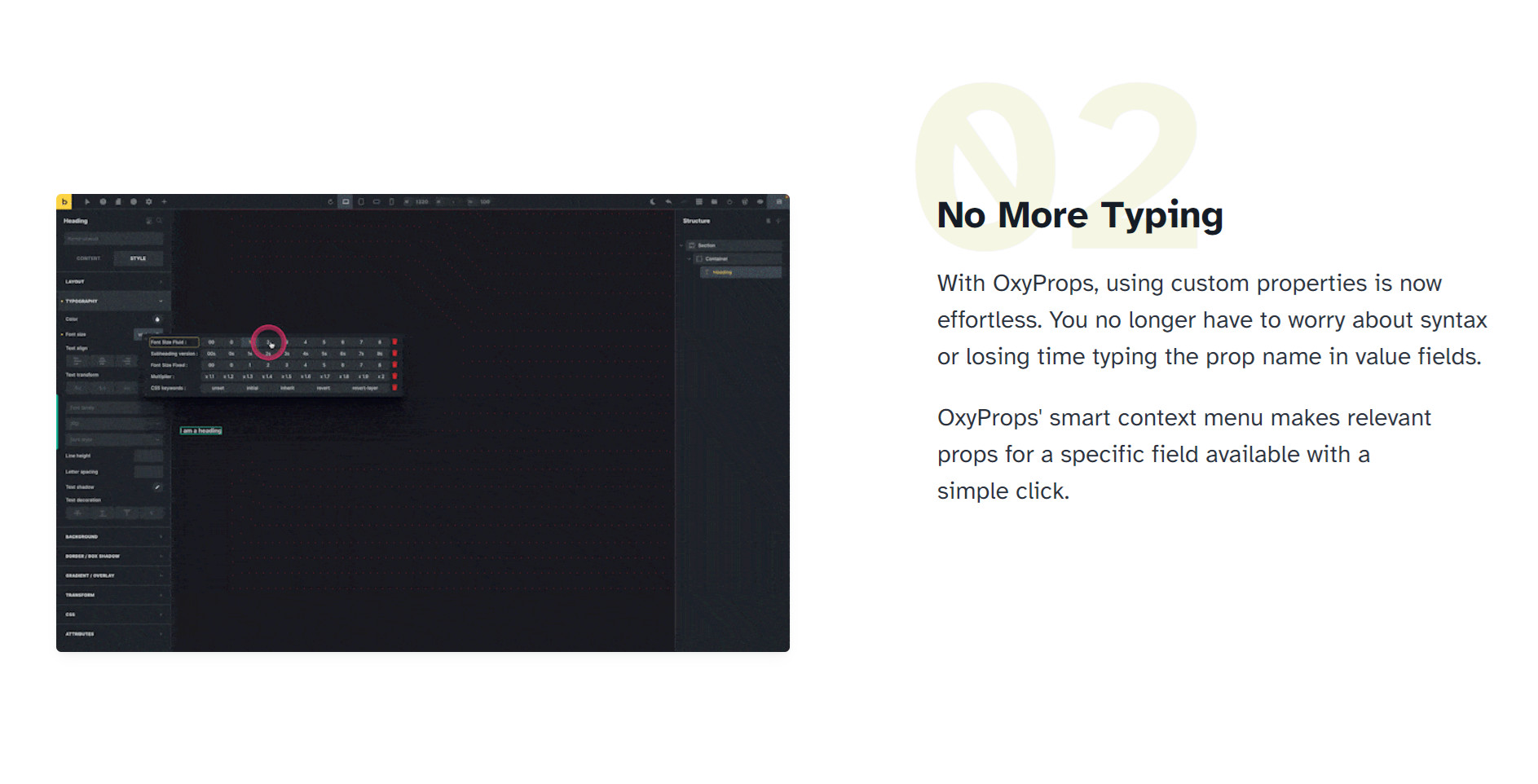Expand the BACKGROUND section
The width and height of the screenshot is (1538, 784).
tap(113, 536)
